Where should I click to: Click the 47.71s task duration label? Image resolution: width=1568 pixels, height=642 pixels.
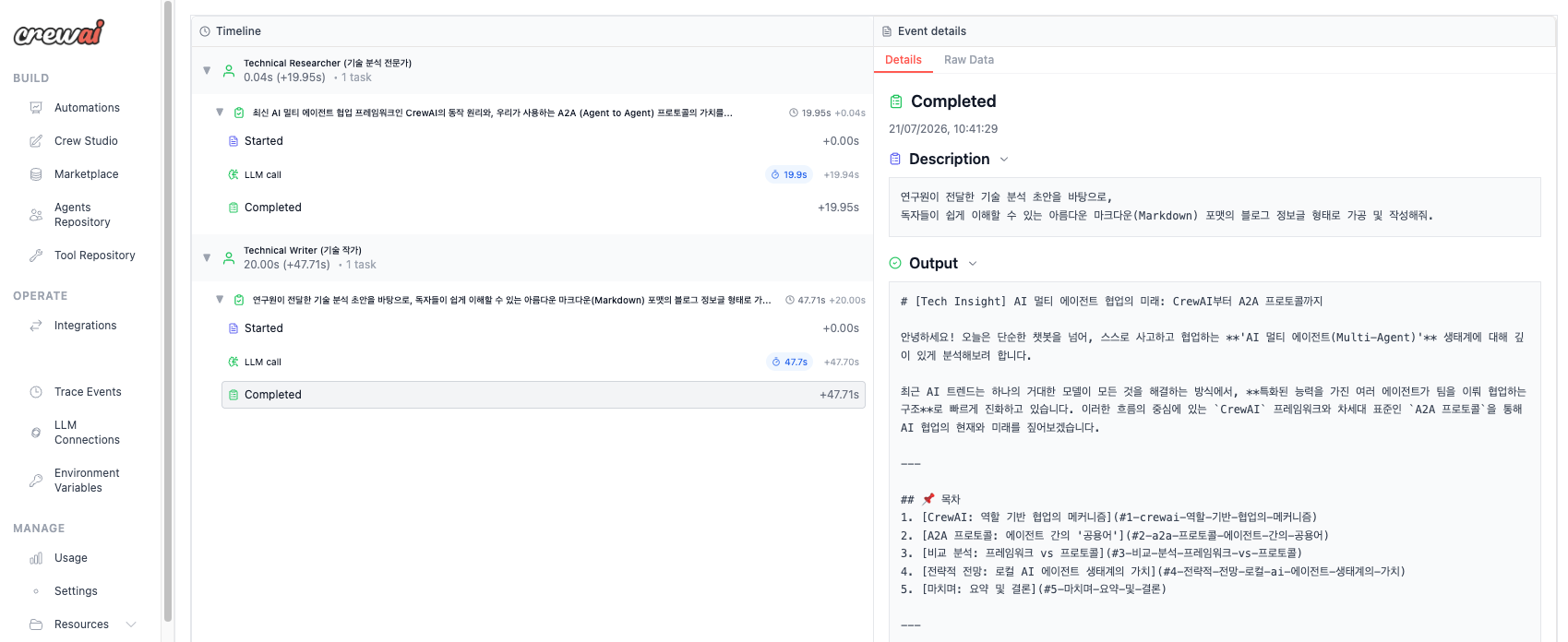pyautogui.click(x=812, y=301)
